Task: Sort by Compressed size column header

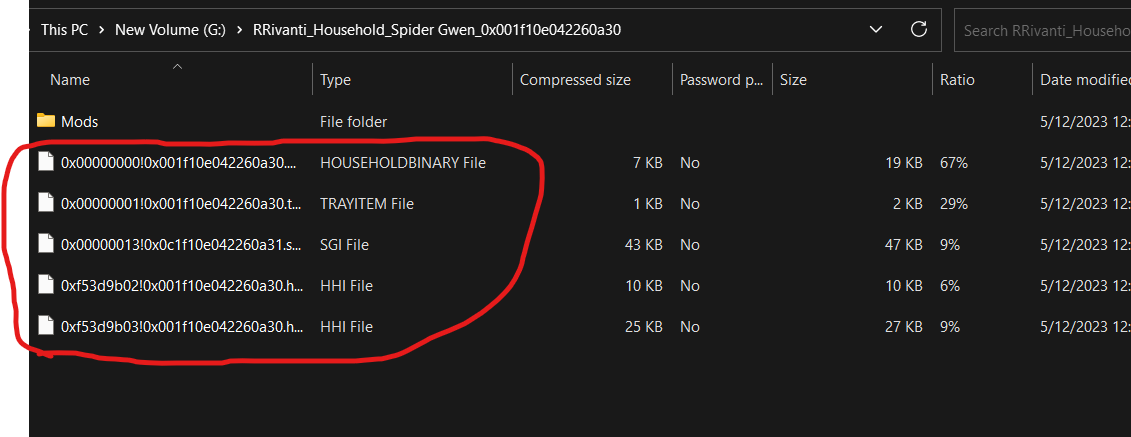Action: [x=575, y=80]
